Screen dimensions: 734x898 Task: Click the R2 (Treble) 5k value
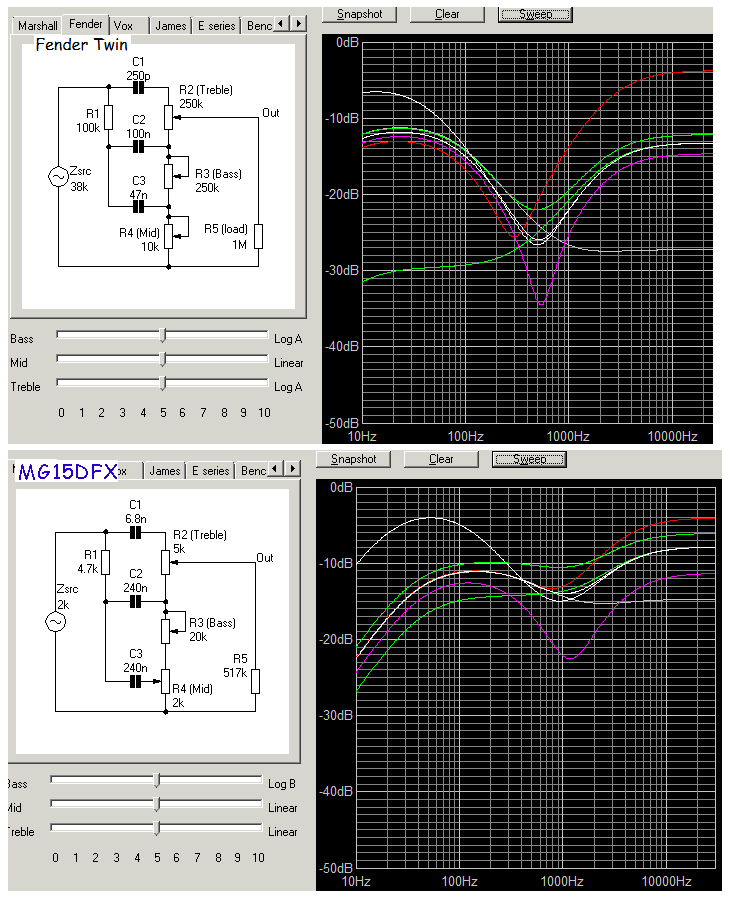point(179,549)
